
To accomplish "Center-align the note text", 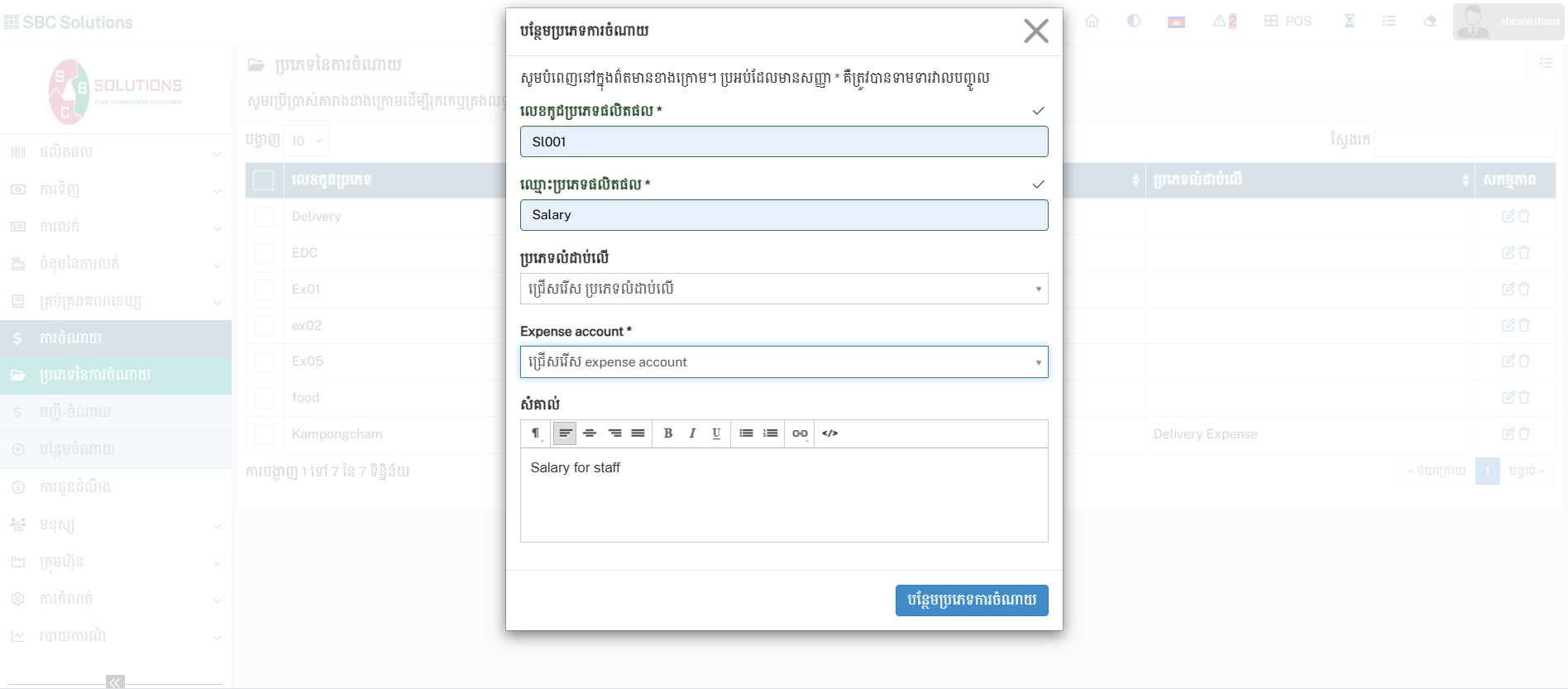I will (x=590, y=433).
